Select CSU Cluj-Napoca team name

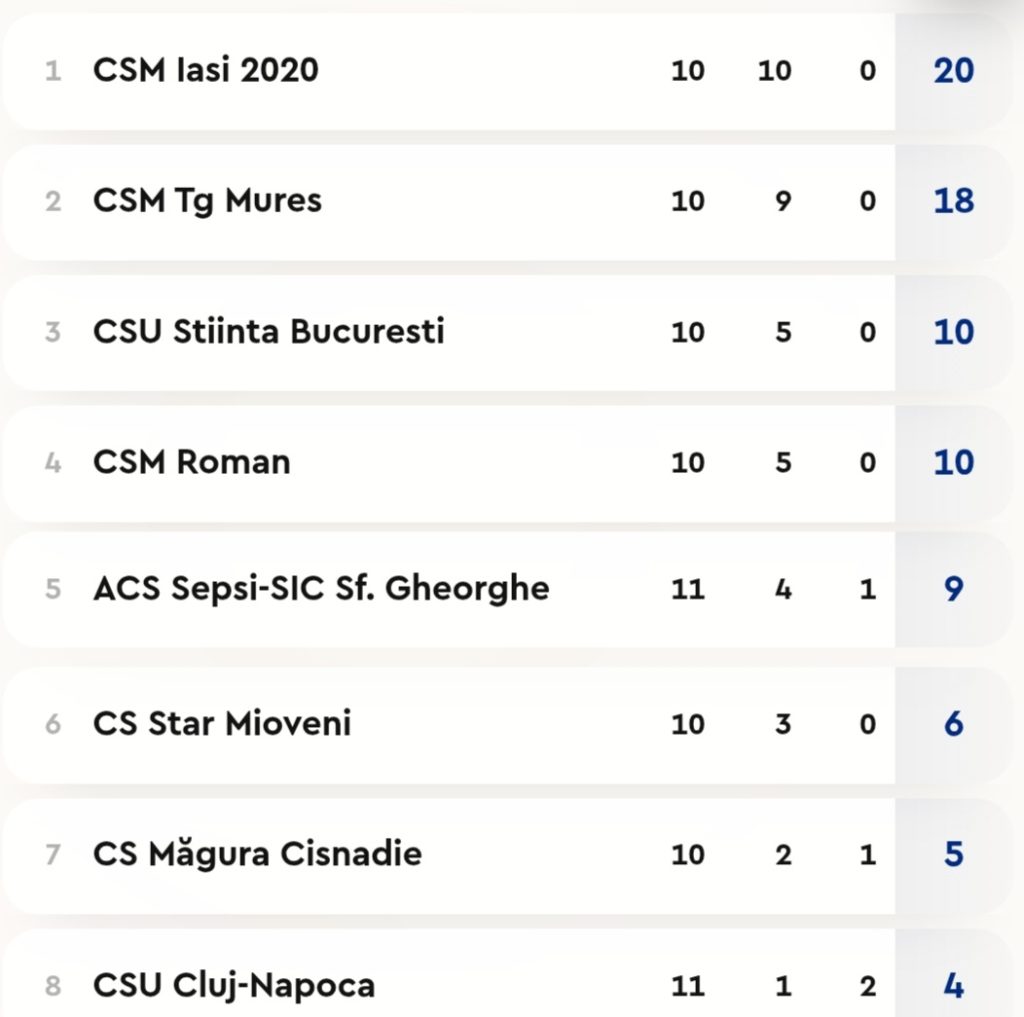click(234, 985)
